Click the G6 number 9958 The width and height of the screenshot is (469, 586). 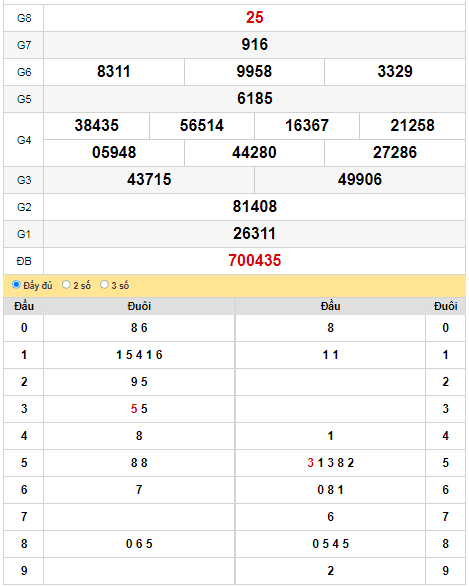254,71
